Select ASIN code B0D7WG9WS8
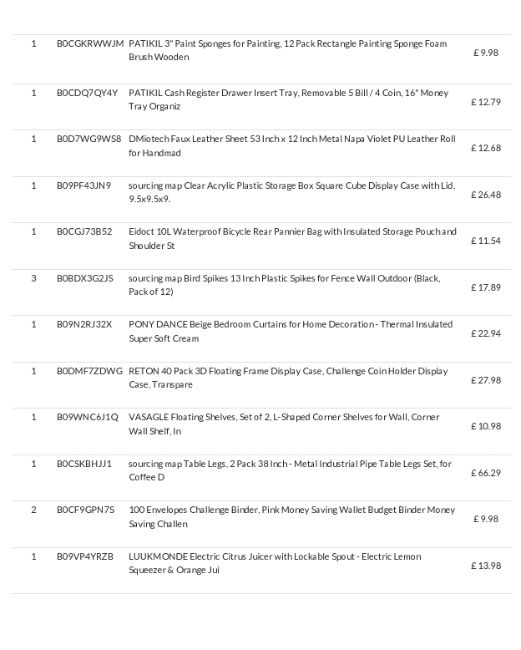 click(x=89, y=139)
